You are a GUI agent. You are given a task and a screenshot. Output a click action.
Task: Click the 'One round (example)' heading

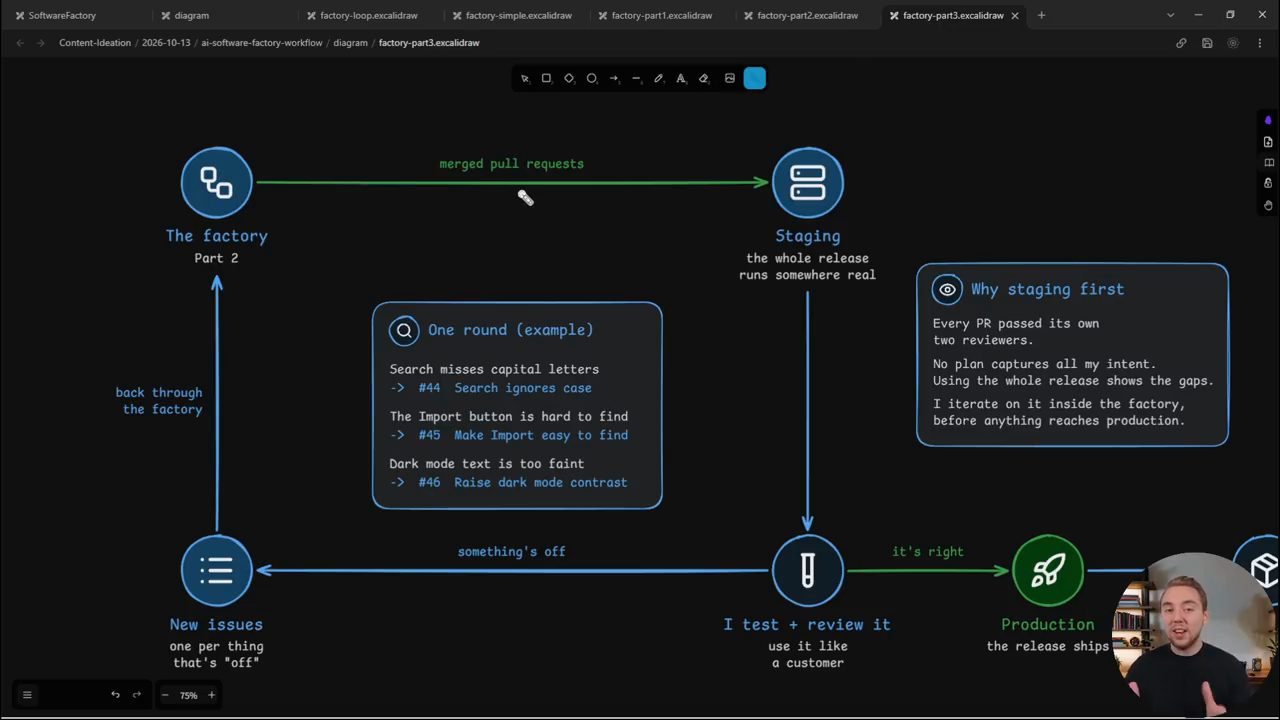coord(511,330)
